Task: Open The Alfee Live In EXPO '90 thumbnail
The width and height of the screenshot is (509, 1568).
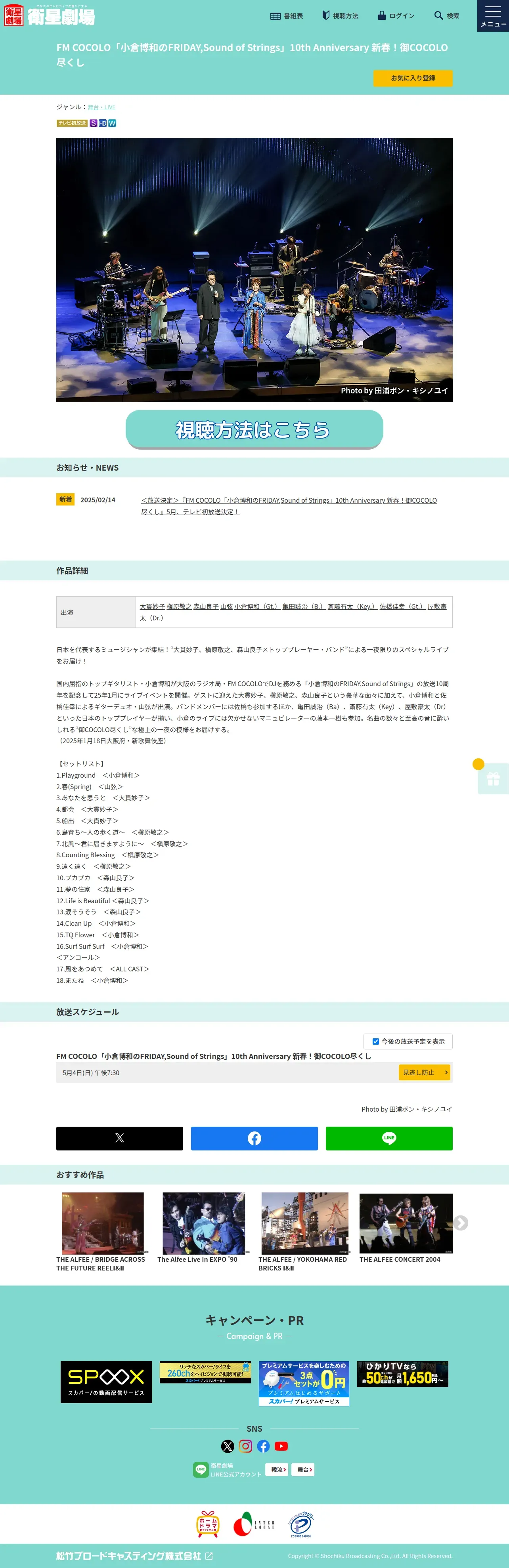Action: (x=204, y=1223)
